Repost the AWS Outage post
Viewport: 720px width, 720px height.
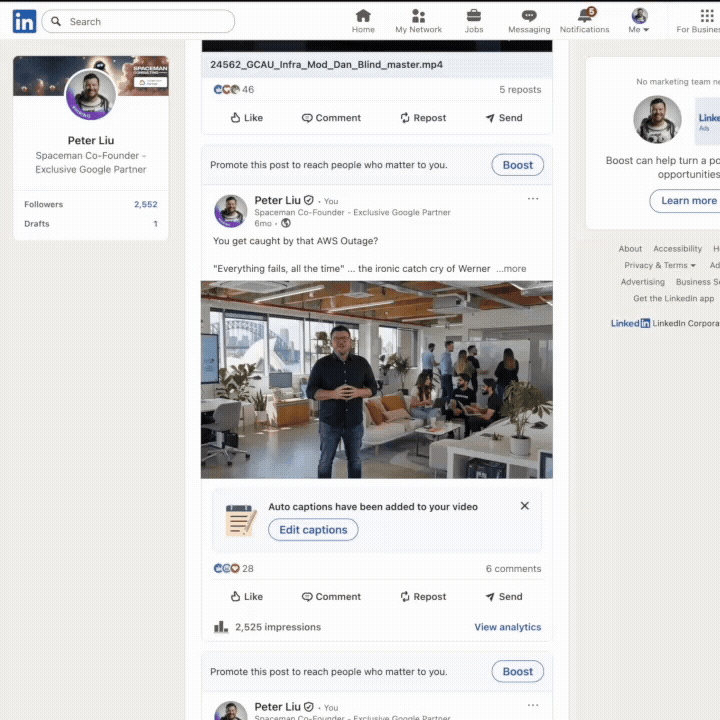click(423, 596)
